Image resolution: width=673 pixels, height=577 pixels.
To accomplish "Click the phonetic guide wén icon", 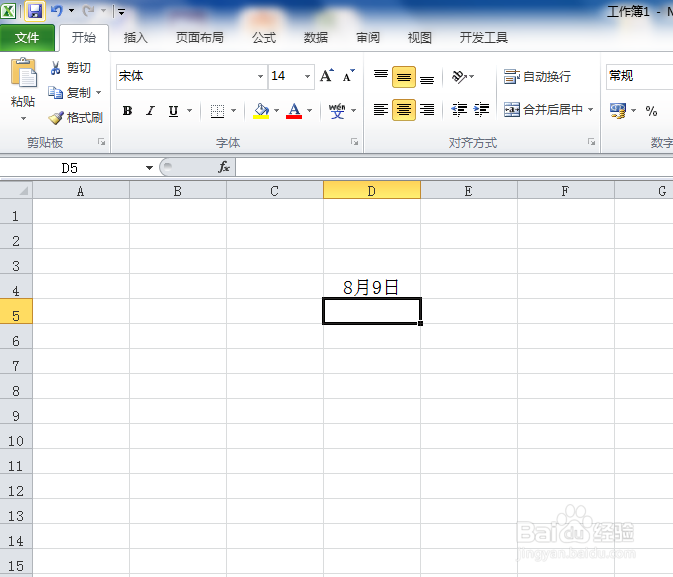I will [337, 111].
